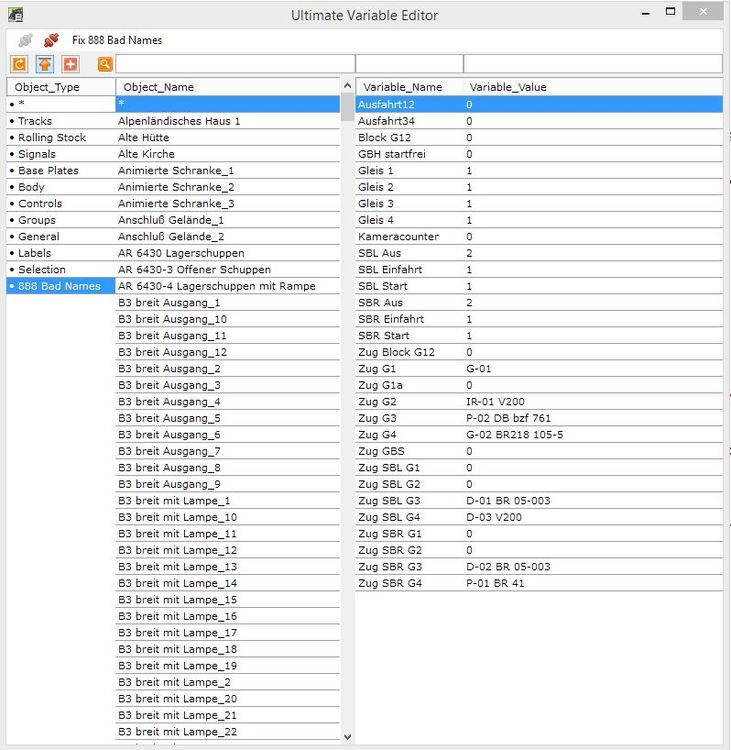Click the red plus add icon

(70, 64)
